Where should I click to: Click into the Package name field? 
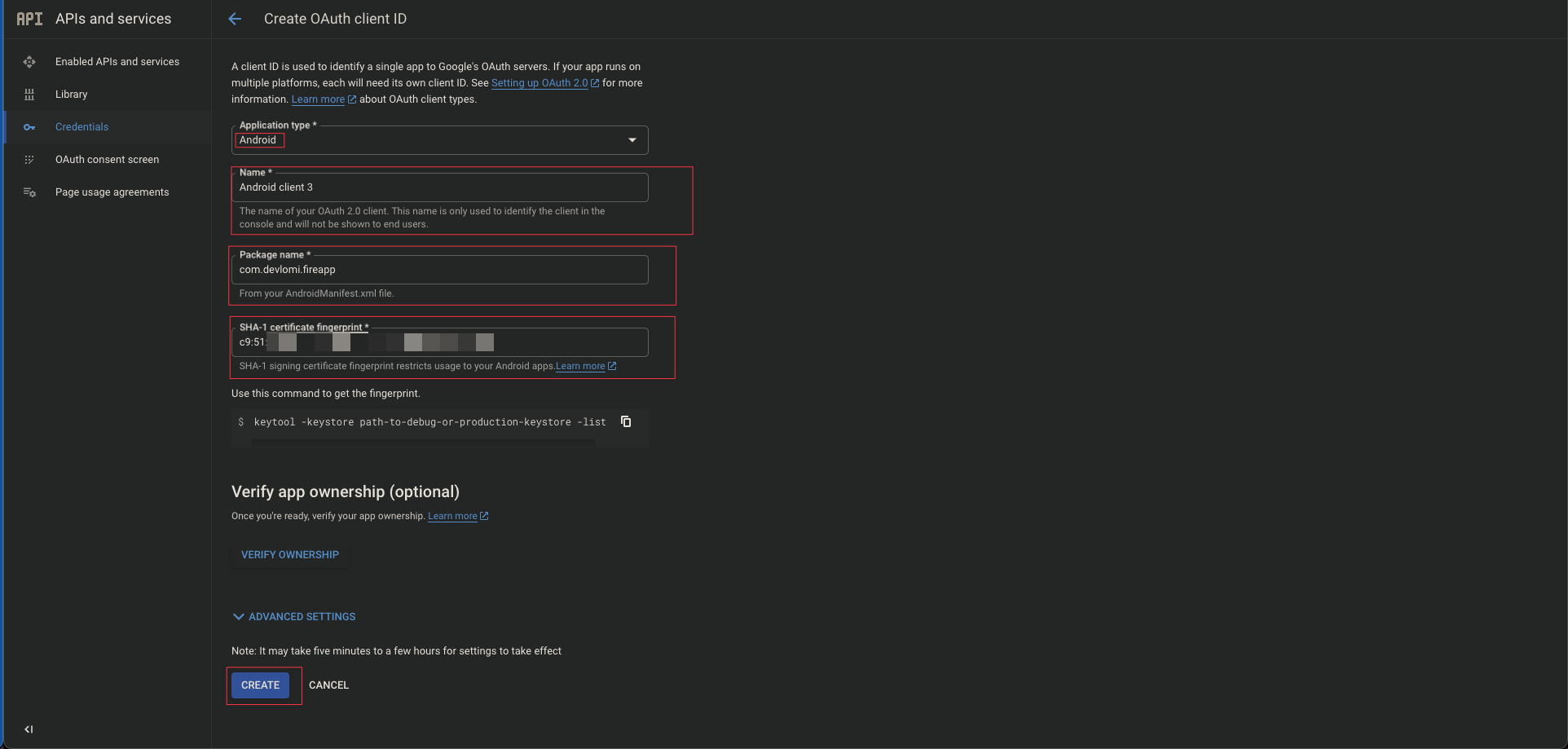click(x=439, y=270)
